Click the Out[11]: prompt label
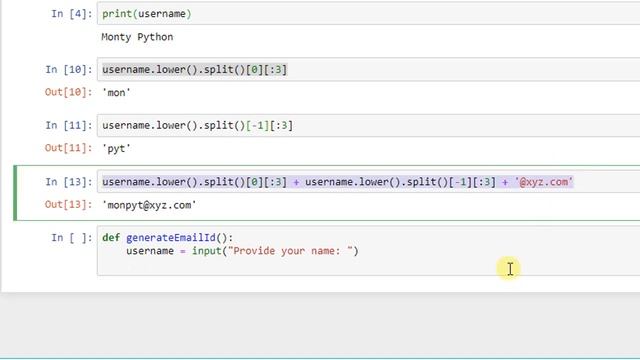The height and width of the screenshot is (360, 640). pos(69,148)
